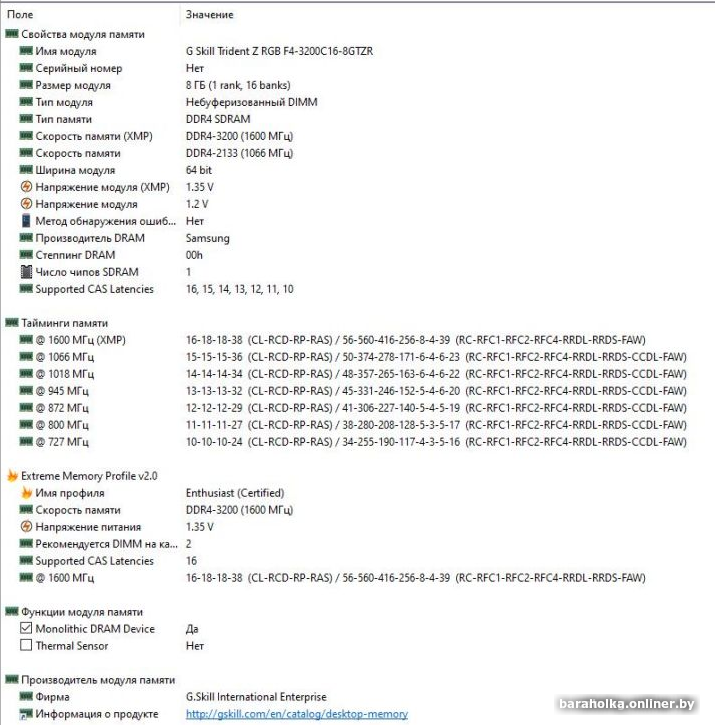
Task: Select the Extreme Memory Profile v2.0 group
Action: click(x=89, y=476)
